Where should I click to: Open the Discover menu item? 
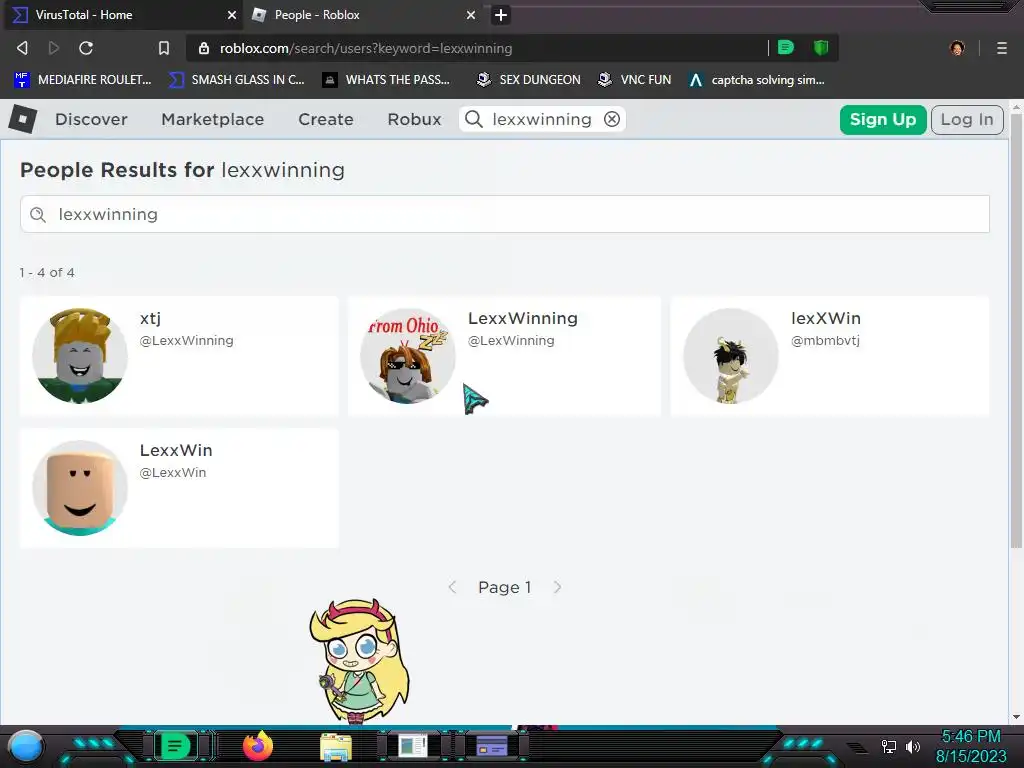(91, 120)
